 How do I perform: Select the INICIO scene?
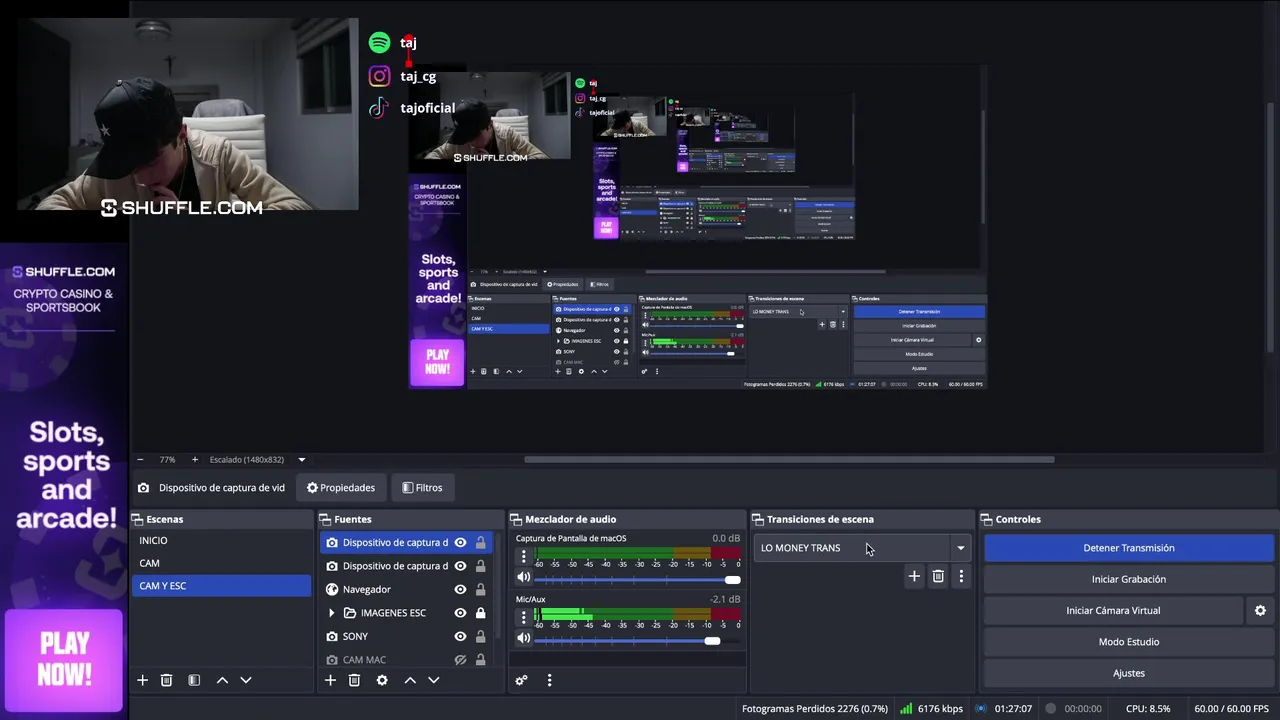[x=222, y=540]
